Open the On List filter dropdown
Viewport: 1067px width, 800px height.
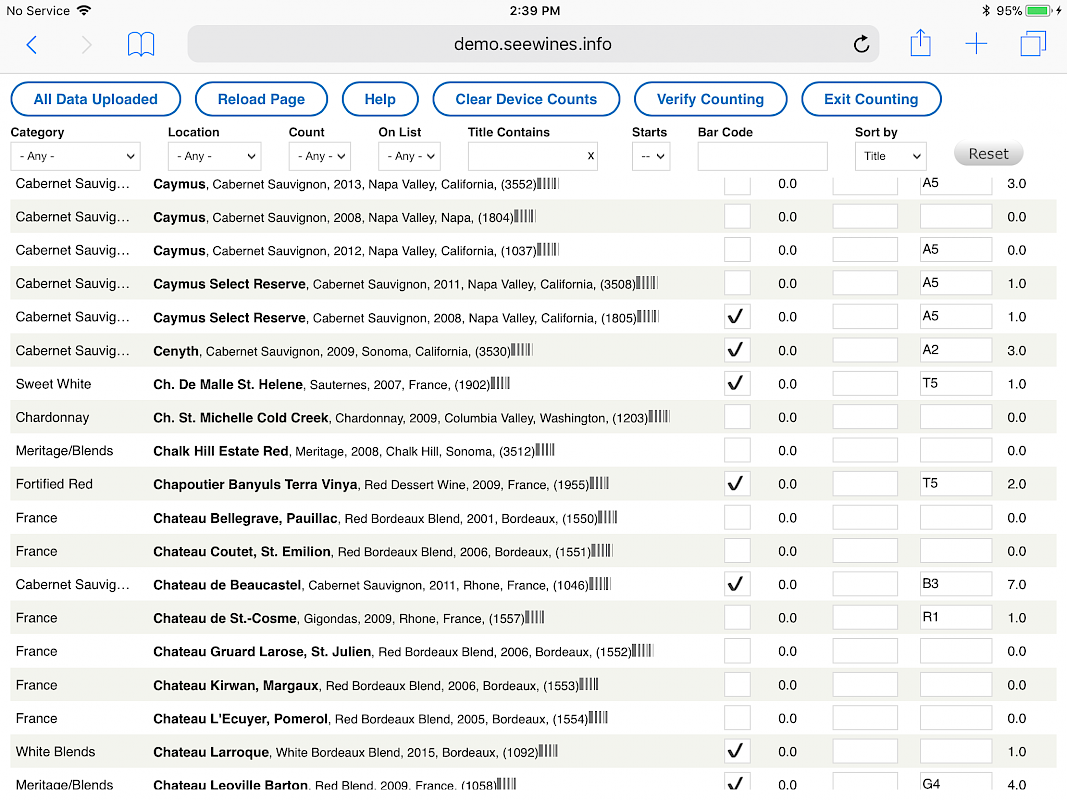(x=410, y=156)
